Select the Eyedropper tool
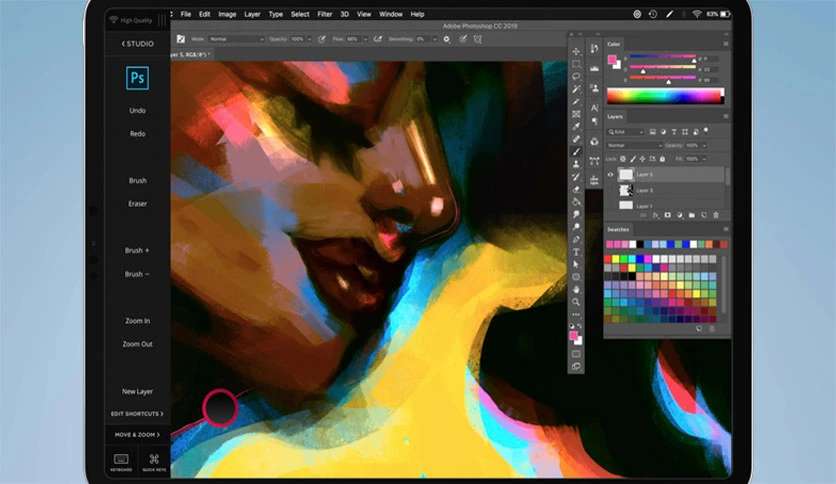This screenshot has width=836, height=484. (x=576, y=126)
